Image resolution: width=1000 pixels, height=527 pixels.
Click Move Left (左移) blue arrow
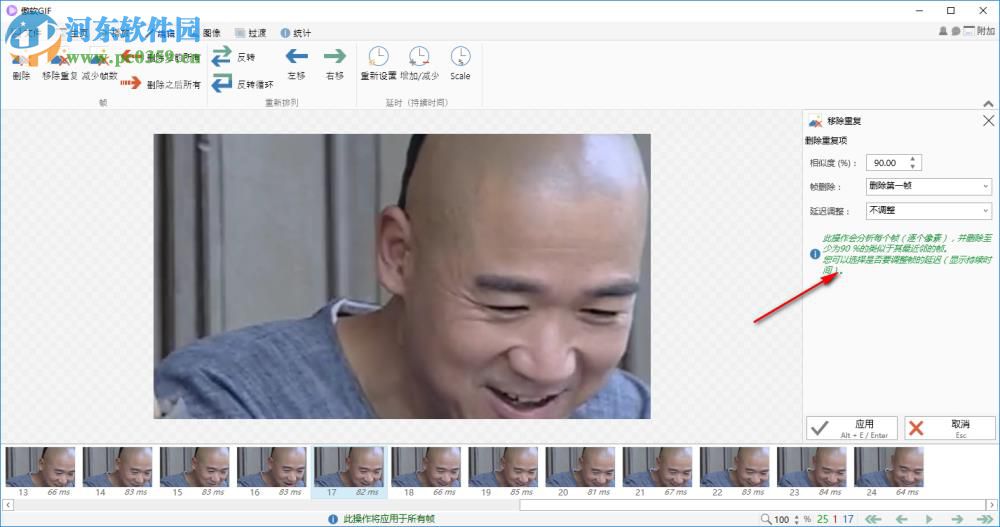coord(297,57)
